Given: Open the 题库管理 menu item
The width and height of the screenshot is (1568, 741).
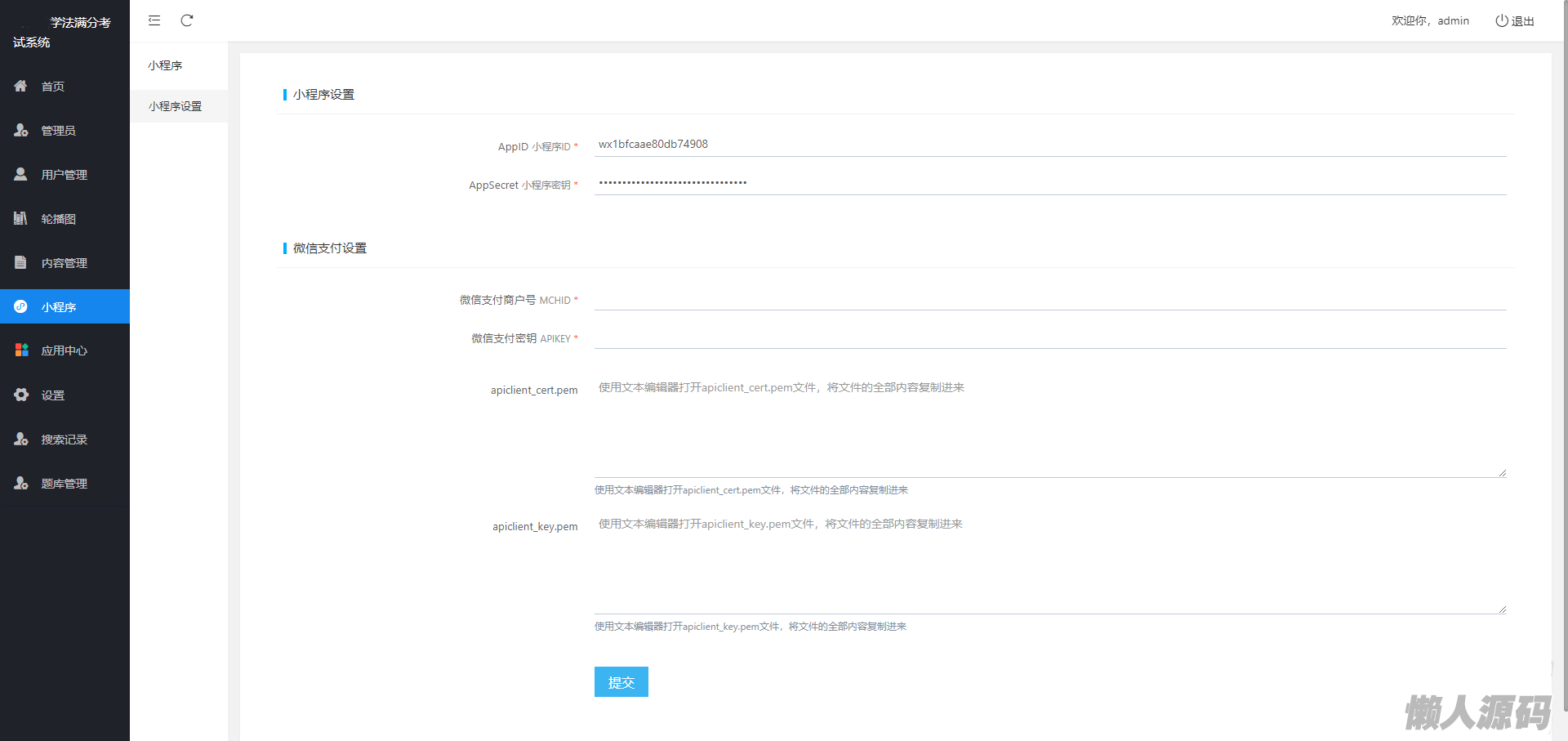Looking at the screenshot, I should point(64,484).
